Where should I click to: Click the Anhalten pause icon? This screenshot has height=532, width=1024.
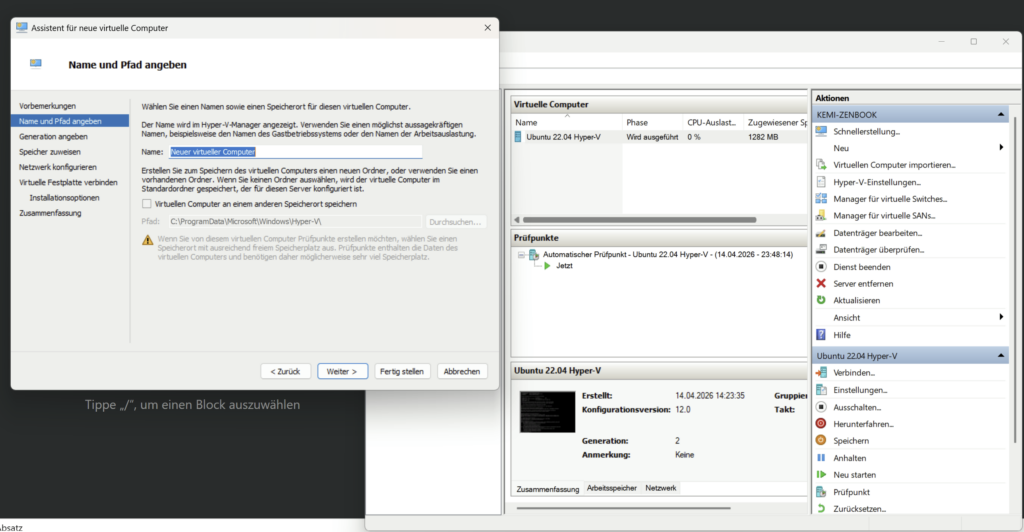point(821,458)
